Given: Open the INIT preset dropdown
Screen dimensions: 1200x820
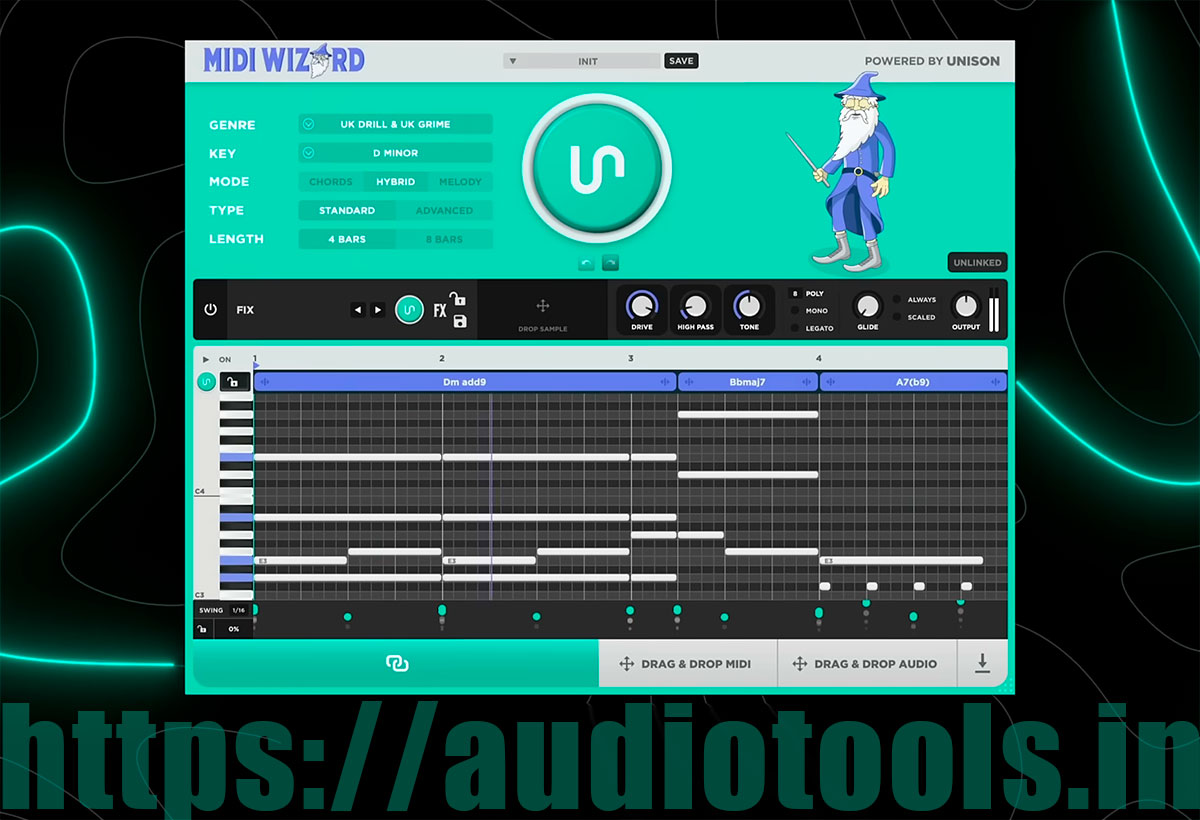Looking at the screenshot, I should click(x=582, y=61).
